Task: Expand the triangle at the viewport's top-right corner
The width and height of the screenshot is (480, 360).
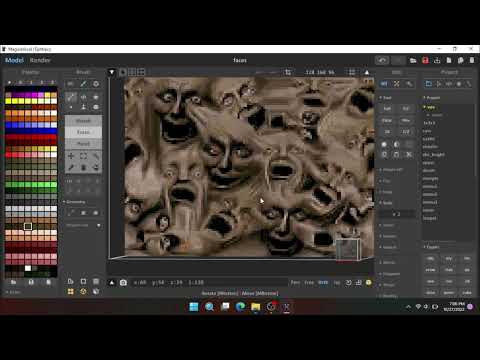Action: pos(367,72)
